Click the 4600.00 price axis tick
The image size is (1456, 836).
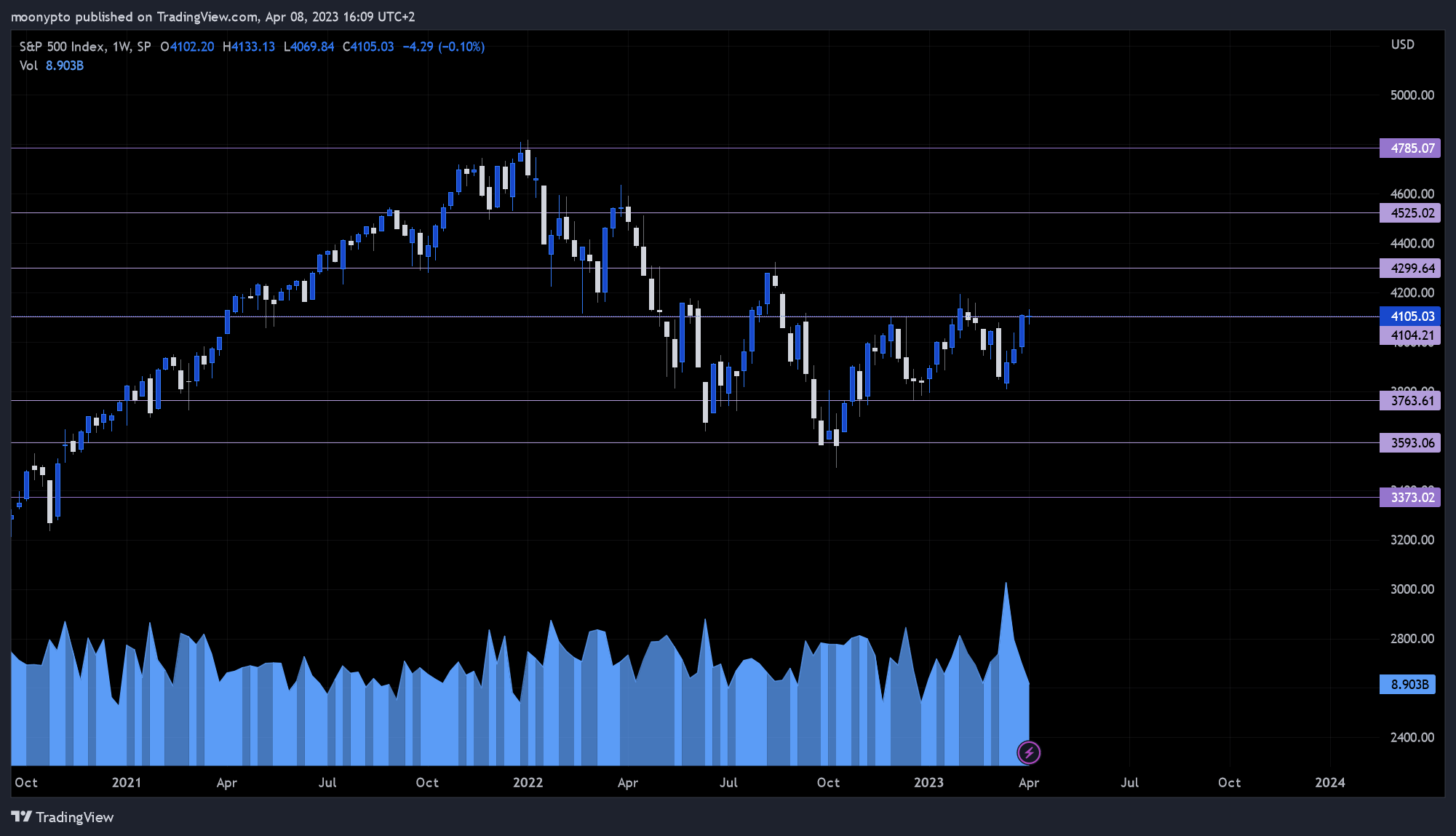click(1412, 194)
